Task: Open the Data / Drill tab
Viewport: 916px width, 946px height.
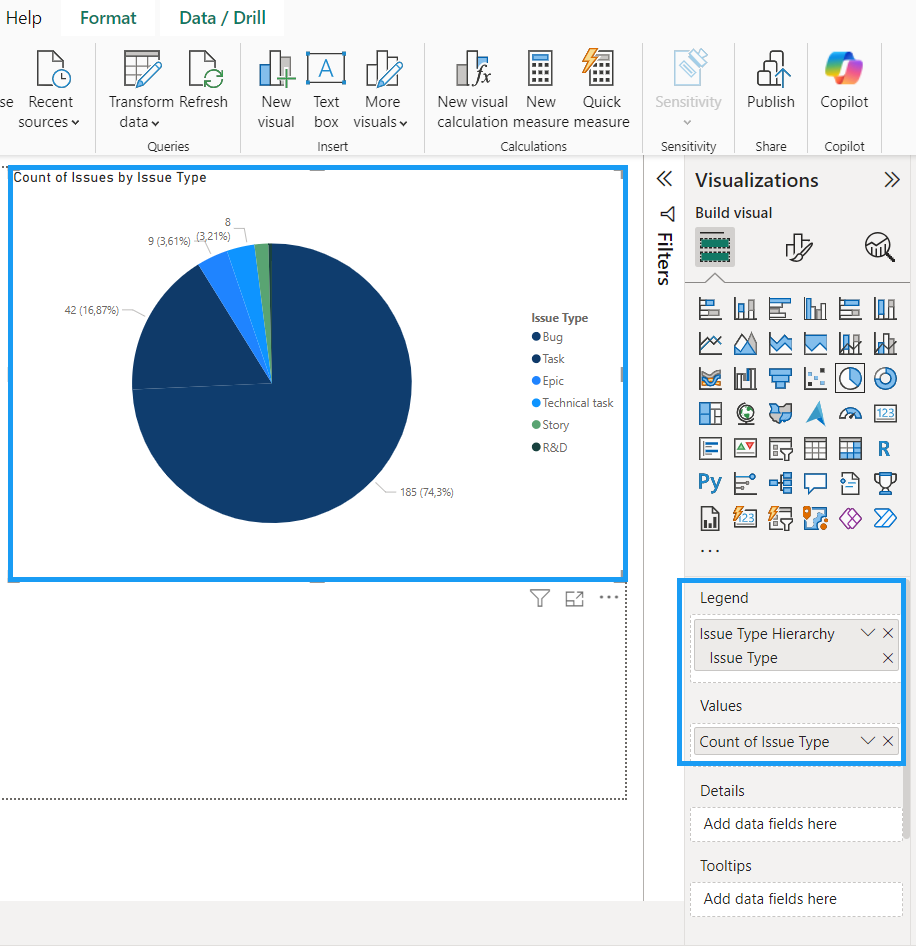Action: [220, 18]
